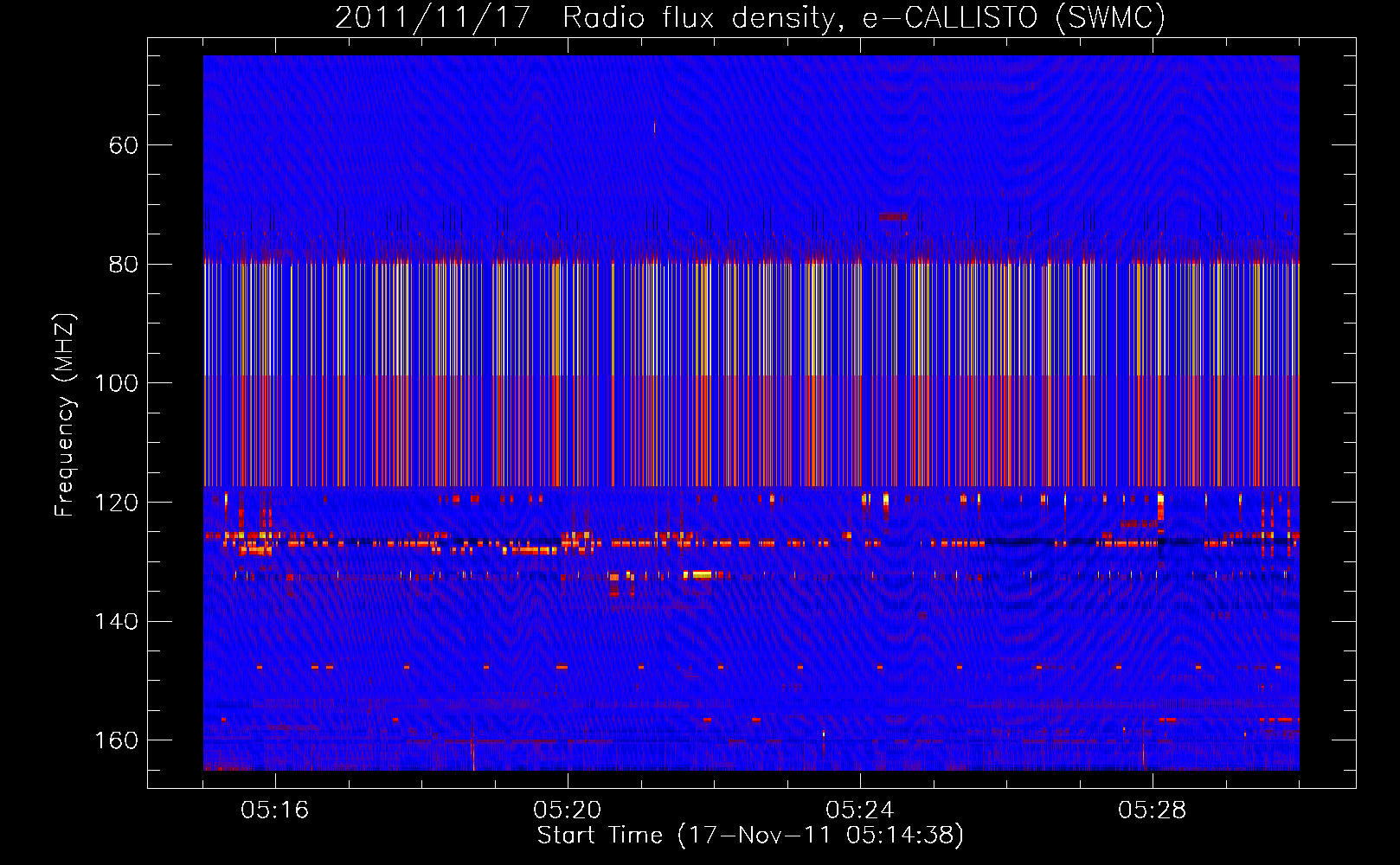Click the 60 frequency tick label
The height and width of the screenshot is (865, 1400).
(x=124, y=145)
